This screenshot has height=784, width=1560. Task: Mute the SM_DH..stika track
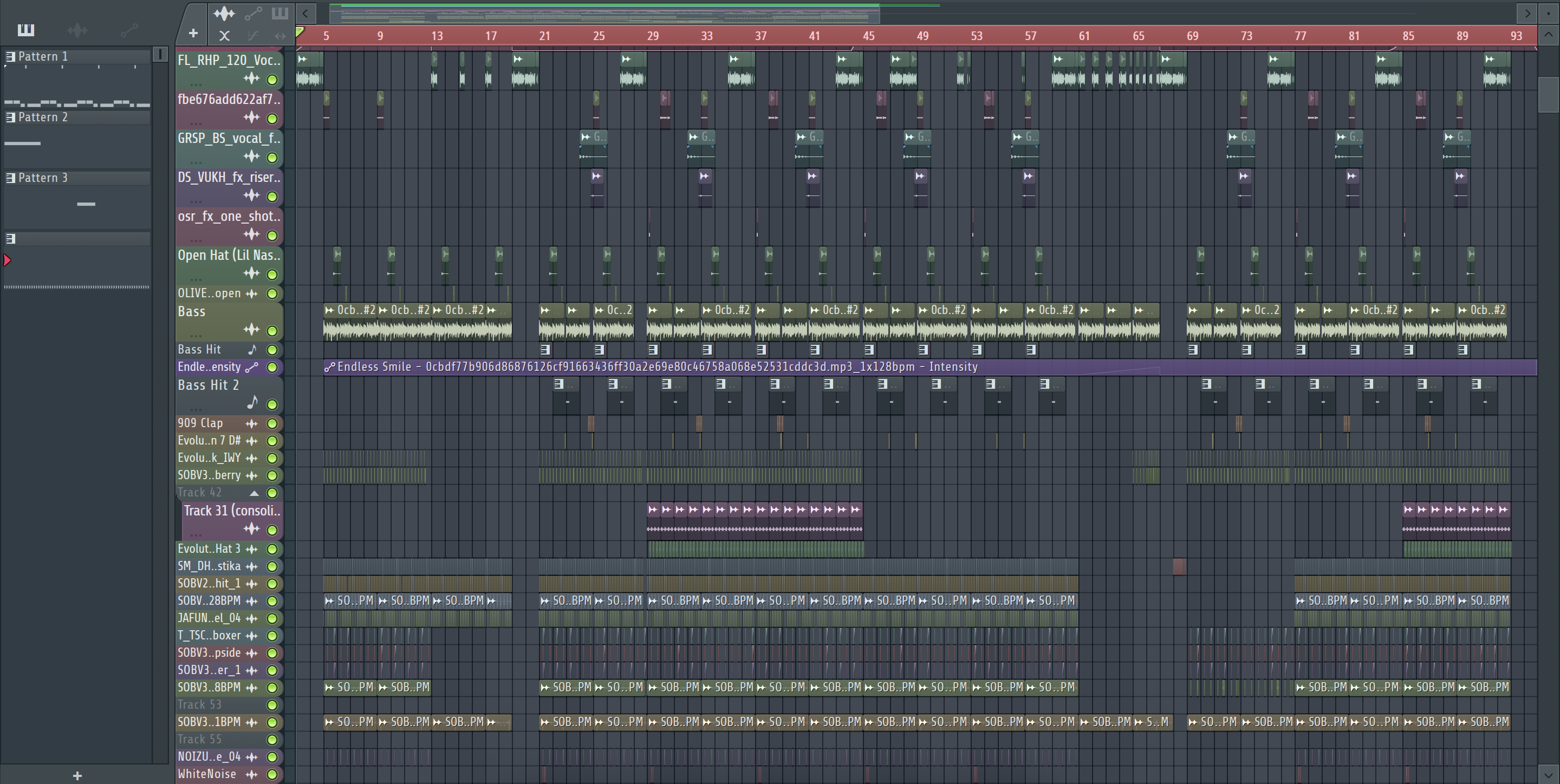272,567
